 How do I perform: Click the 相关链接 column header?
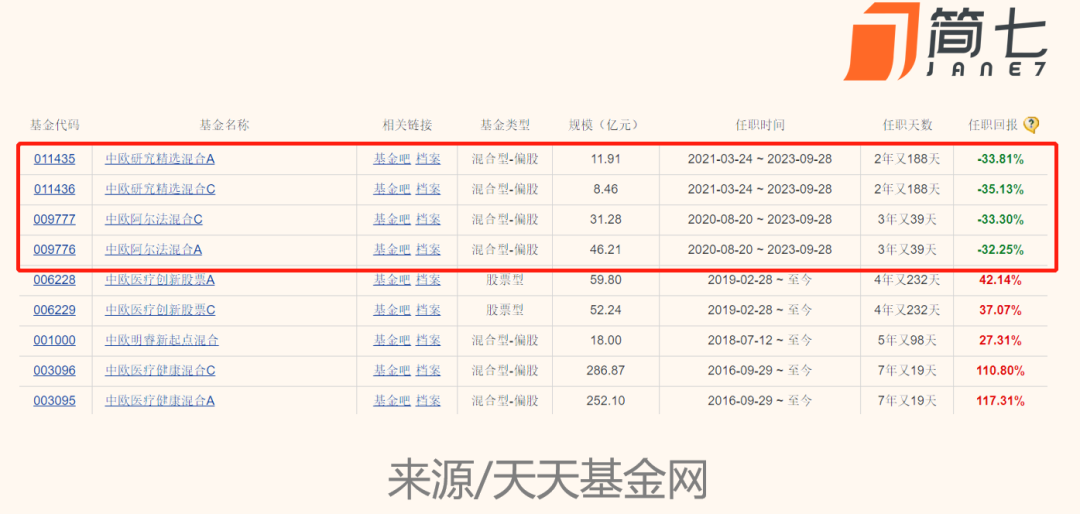(x=407, y=125)
